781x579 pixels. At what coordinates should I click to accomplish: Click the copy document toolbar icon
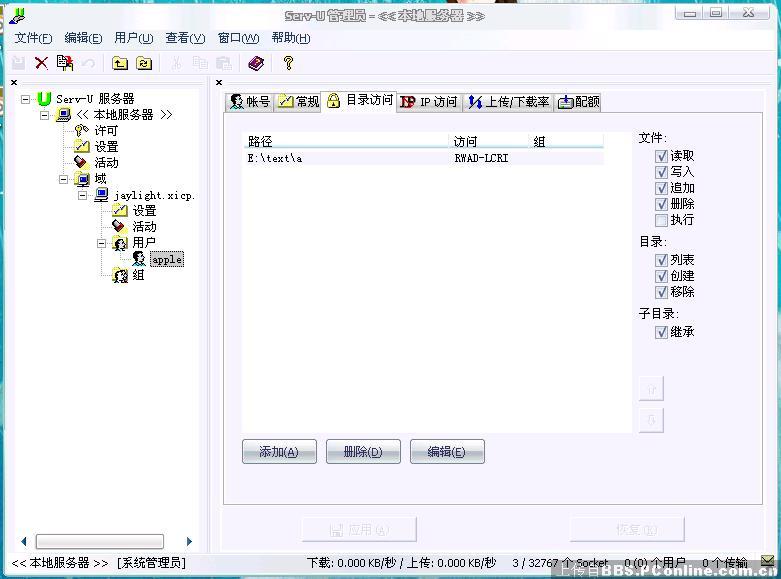[x=65, y=63]
